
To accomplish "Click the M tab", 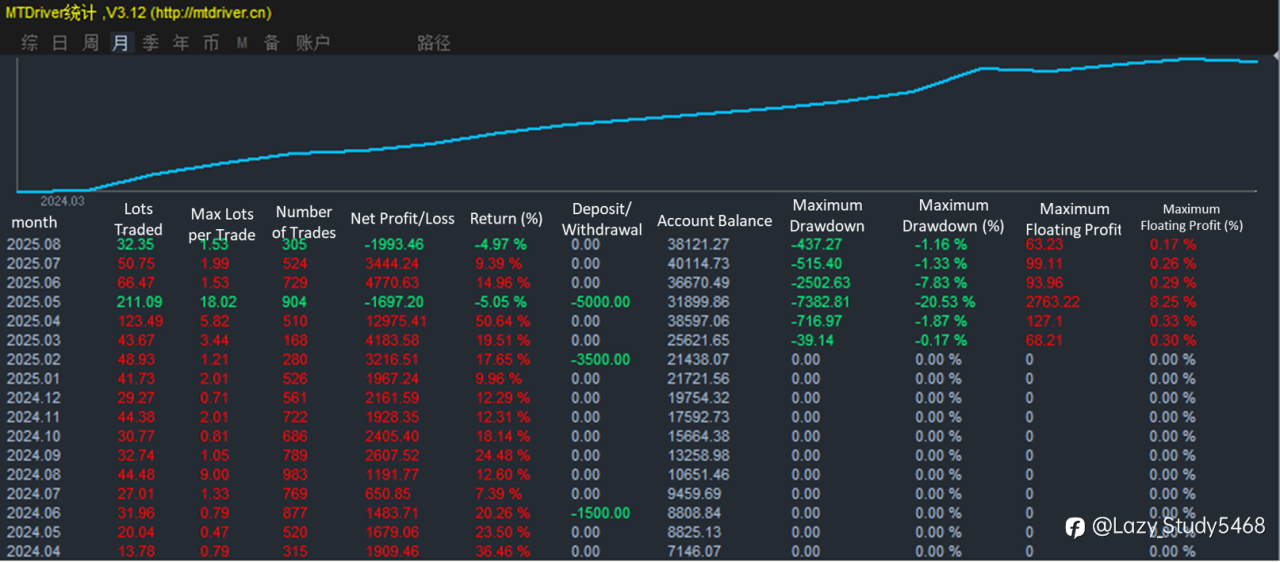I will click(x=242, y=43).
